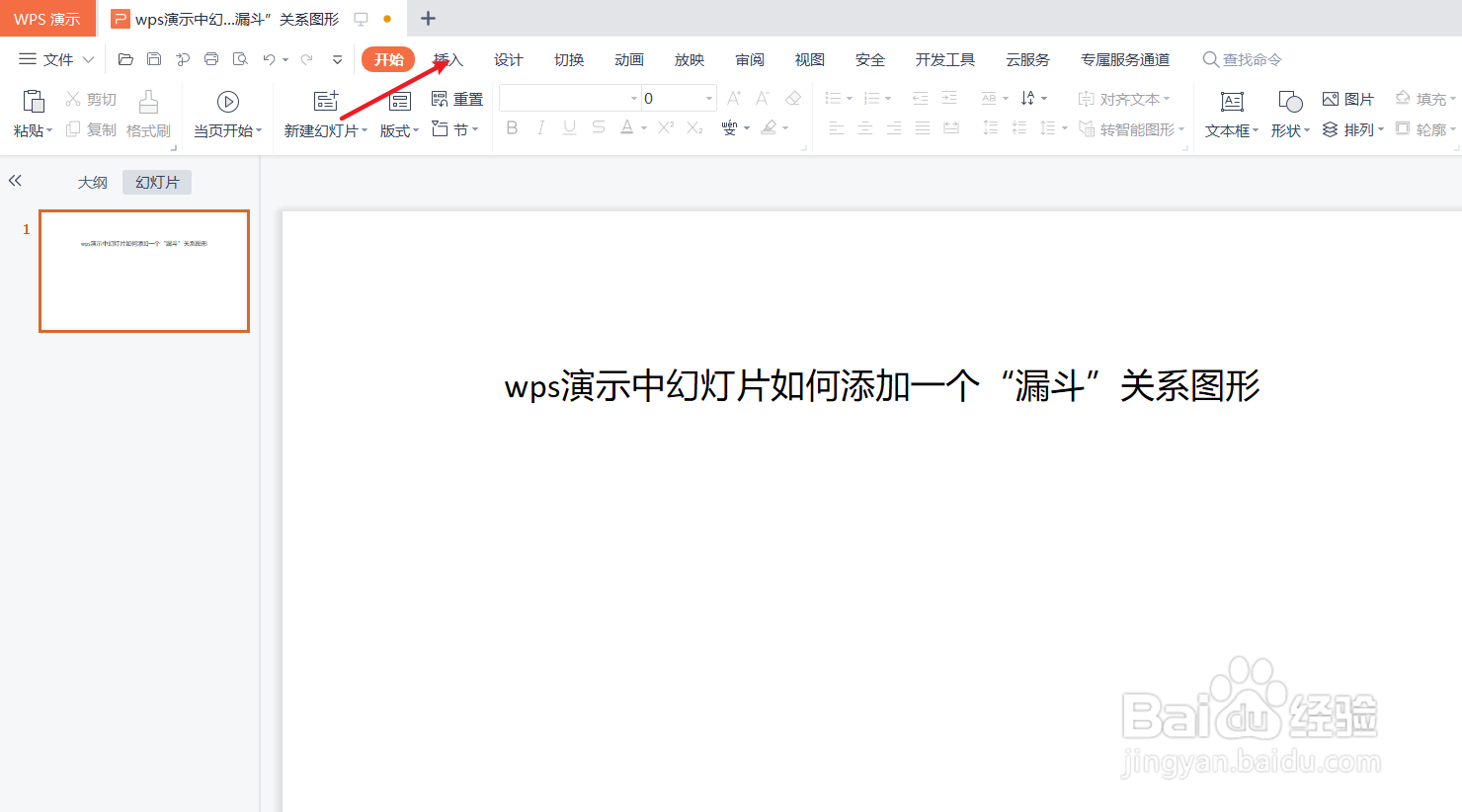
Task: Open the Layout (版式) dropdown
Action: pos(399,130)
